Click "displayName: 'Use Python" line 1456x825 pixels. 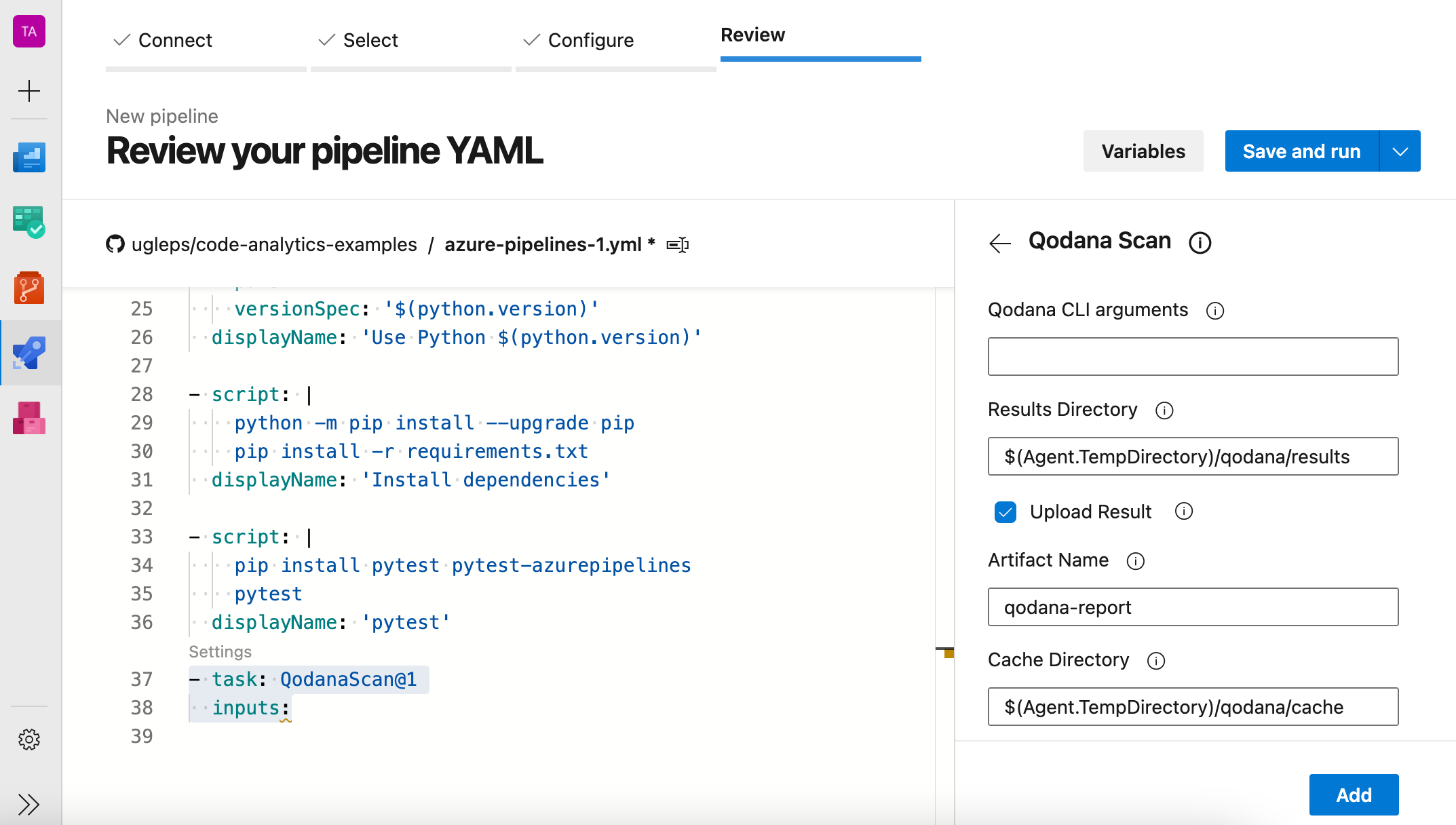point(457,337)
